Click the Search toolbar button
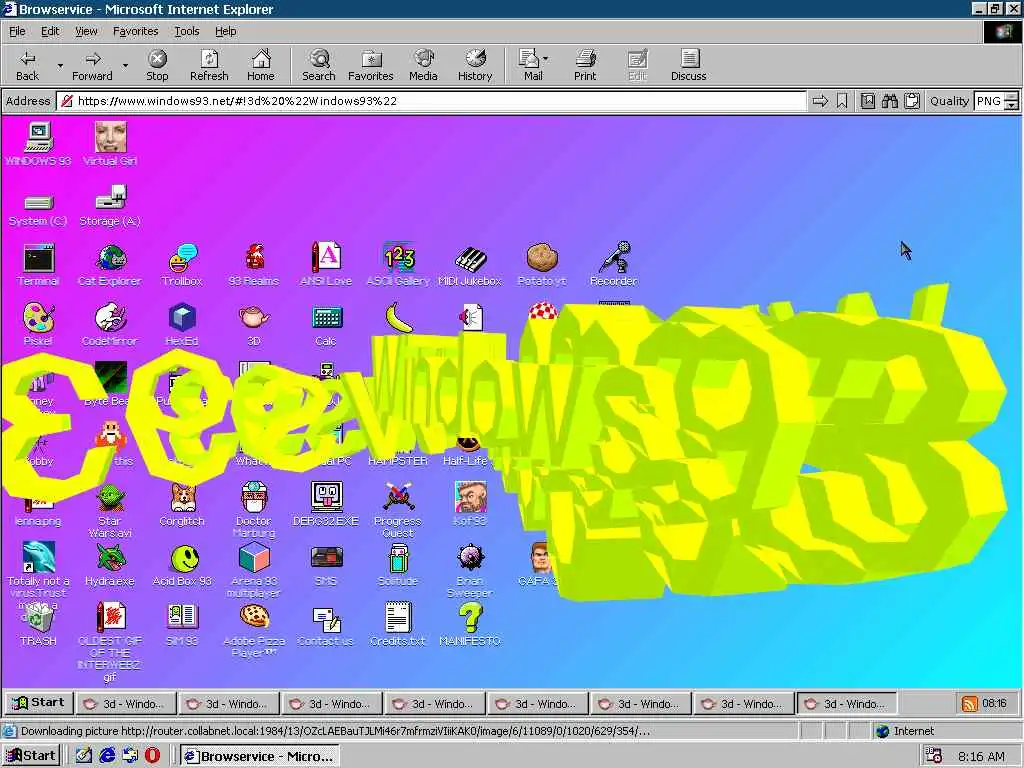 point(319,65)
